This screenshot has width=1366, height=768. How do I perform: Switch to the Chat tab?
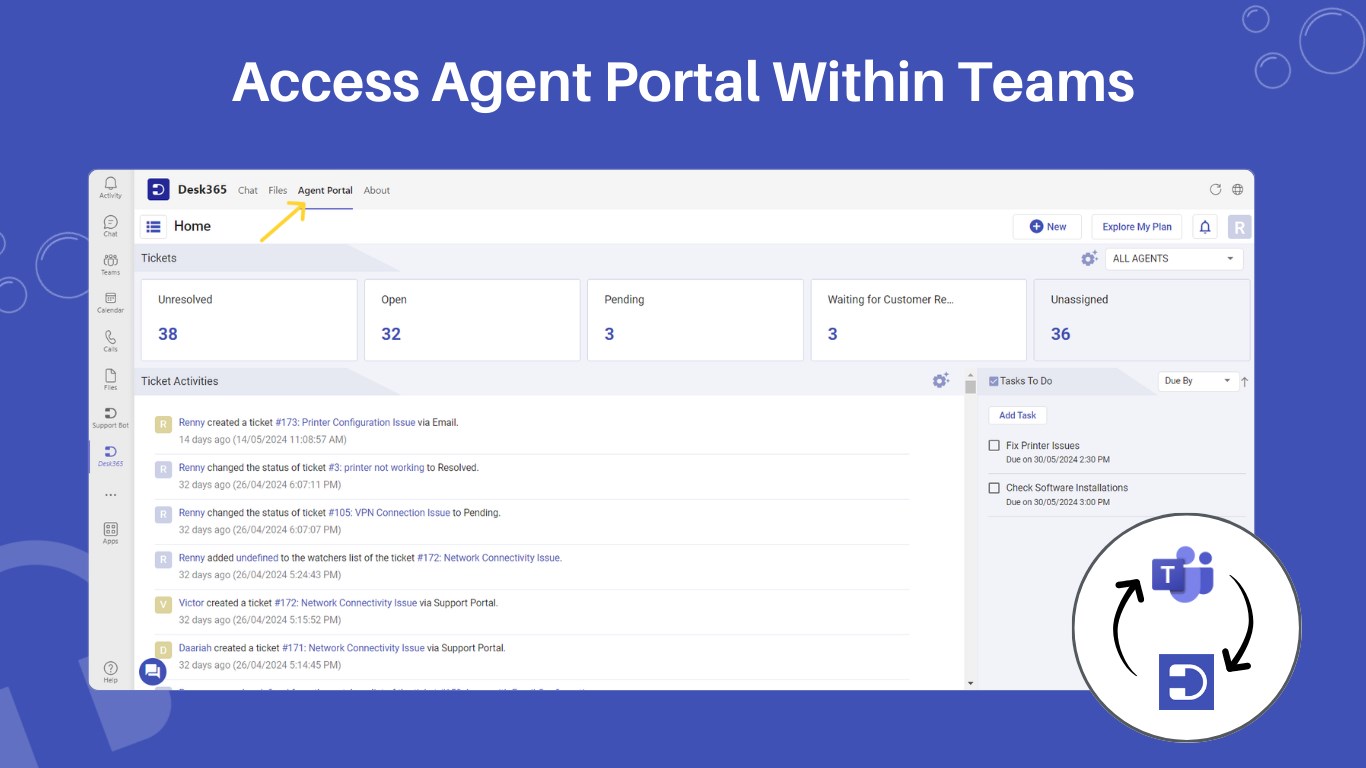pos(248,190)
